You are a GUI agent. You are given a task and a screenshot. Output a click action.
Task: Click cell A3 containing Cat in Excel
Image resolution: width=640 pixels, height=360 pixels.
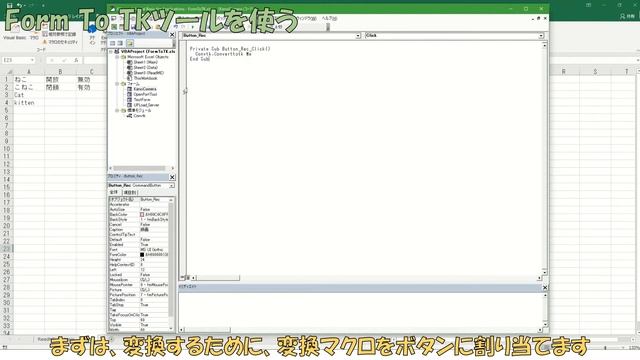pos(29,95)
